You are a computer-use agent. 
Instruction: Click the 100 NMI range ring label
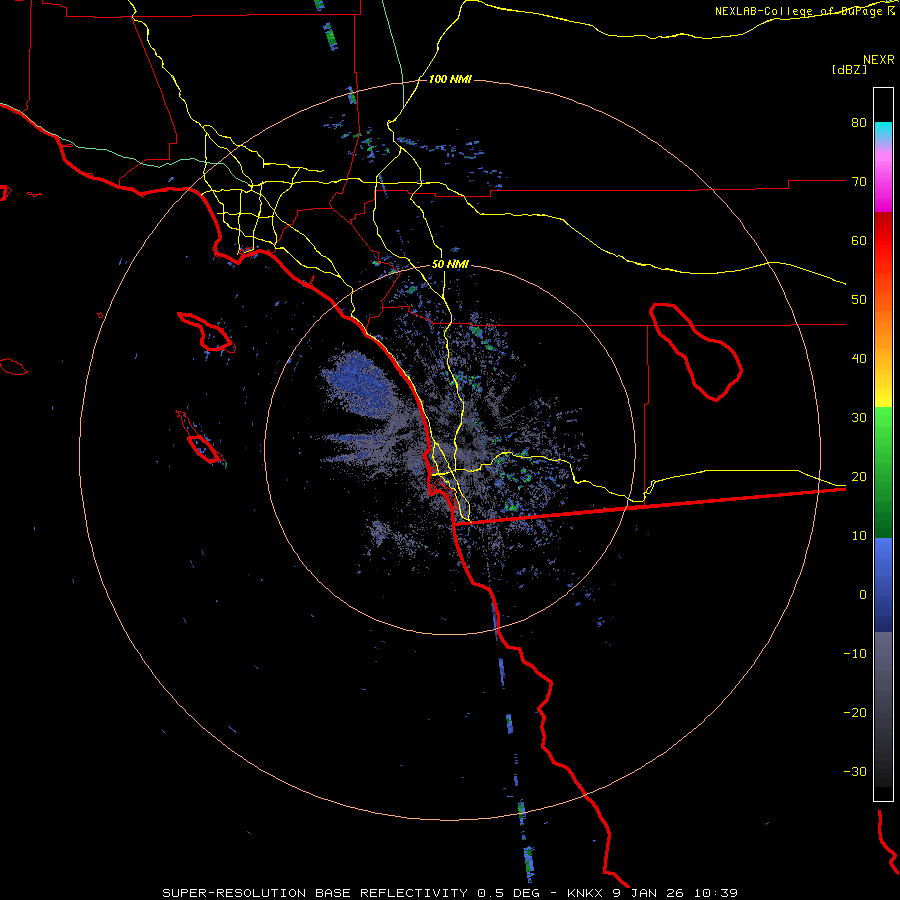[x=450, y=79]
